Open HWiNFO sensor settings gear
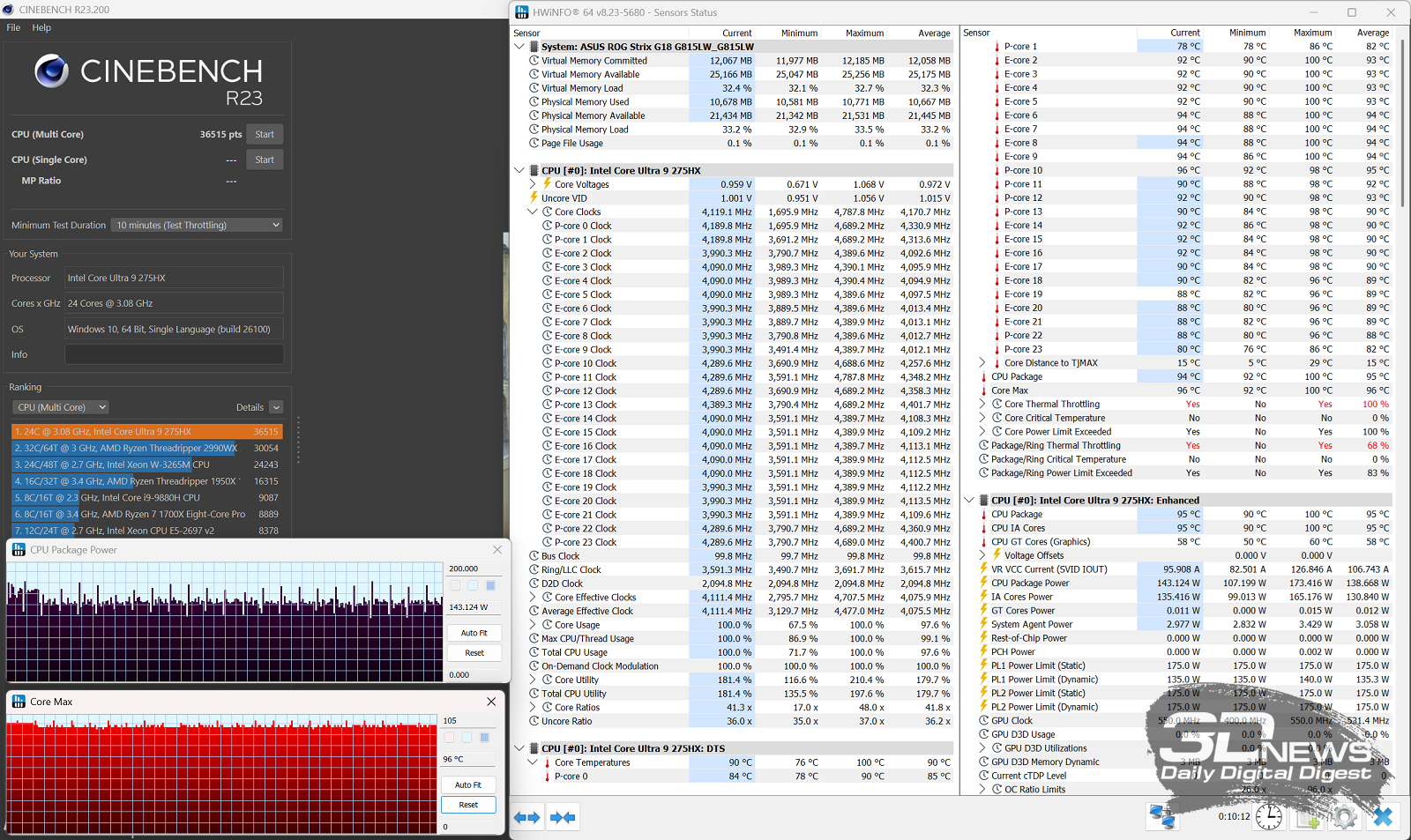 (x=1345, y=817)
